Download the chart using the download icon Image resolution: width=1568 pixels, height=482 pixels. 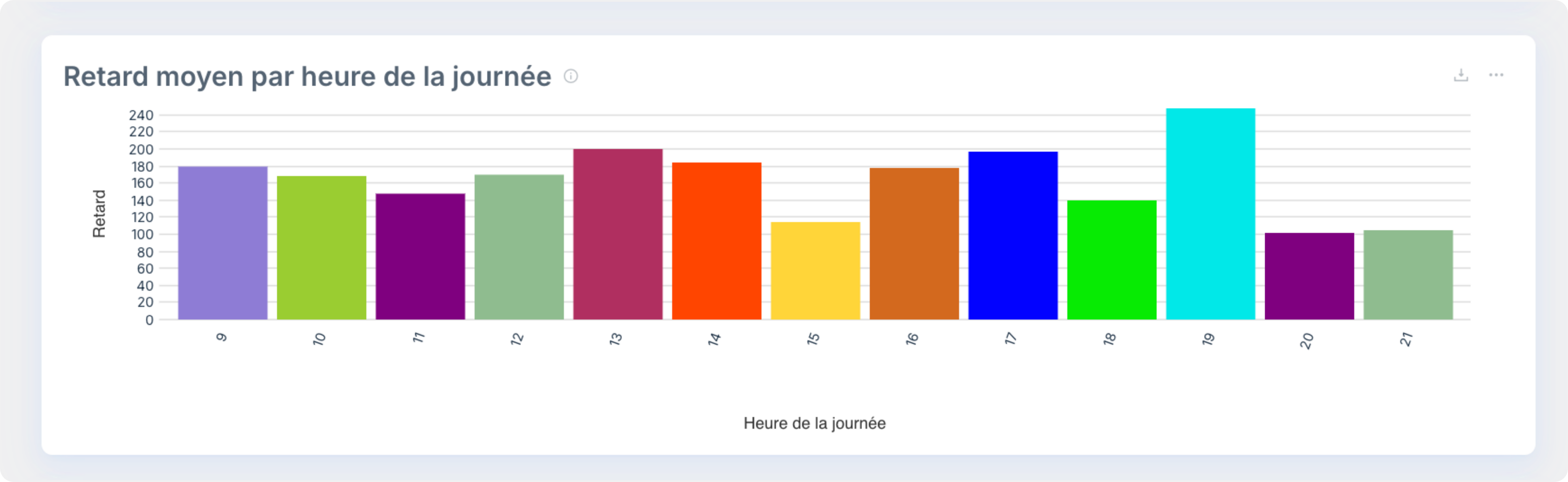click(1461, 75)
